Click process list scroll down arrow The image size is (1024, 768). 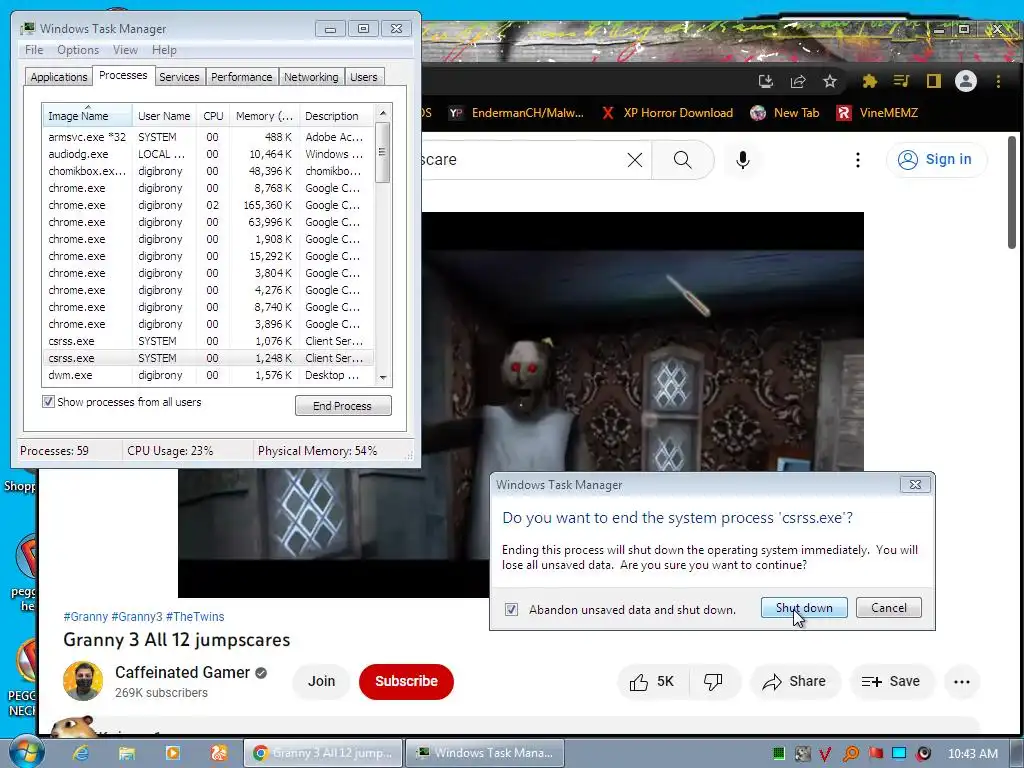[x=383, y=377]
